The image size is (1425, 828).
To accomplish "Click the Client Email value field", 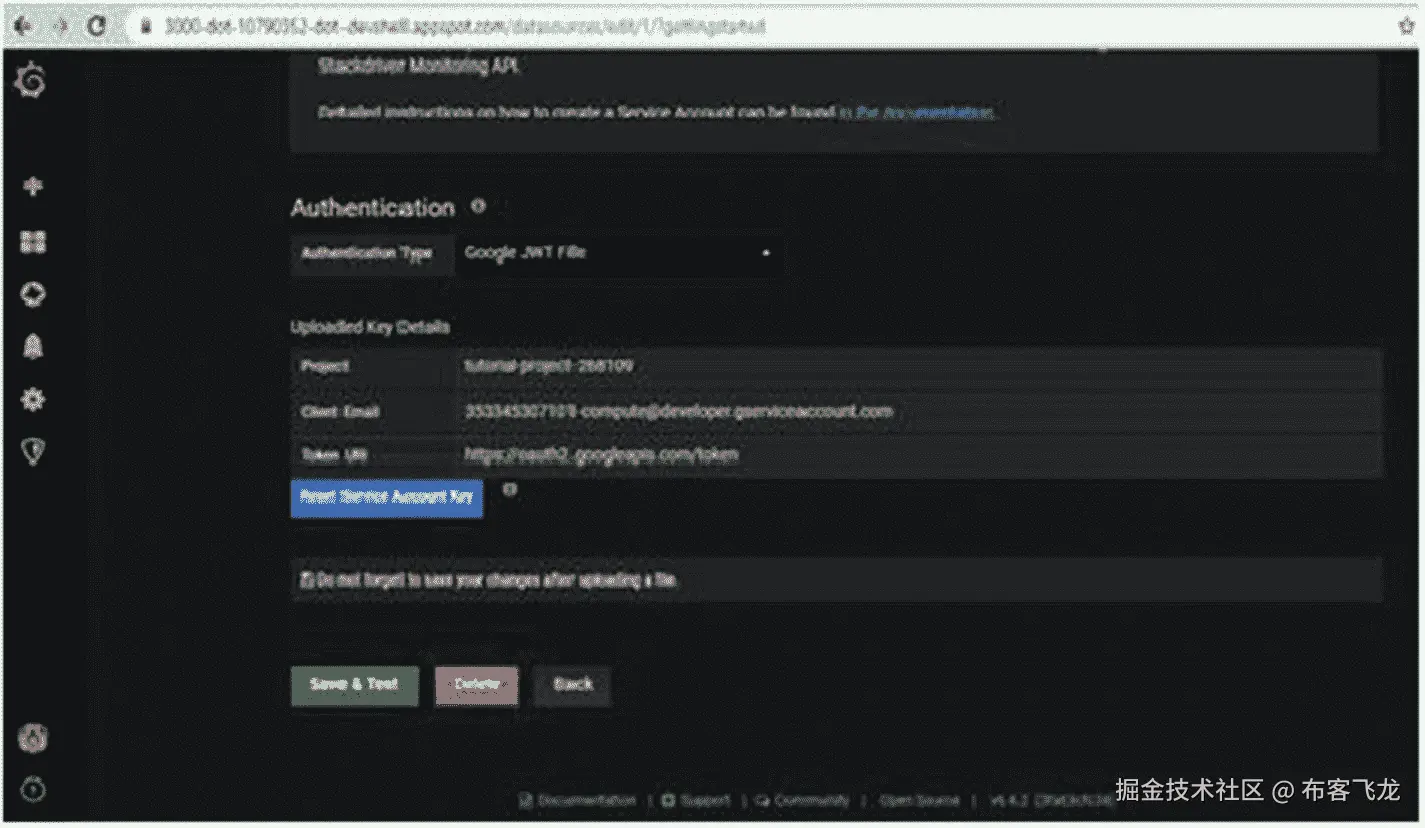I will [919, 411].
